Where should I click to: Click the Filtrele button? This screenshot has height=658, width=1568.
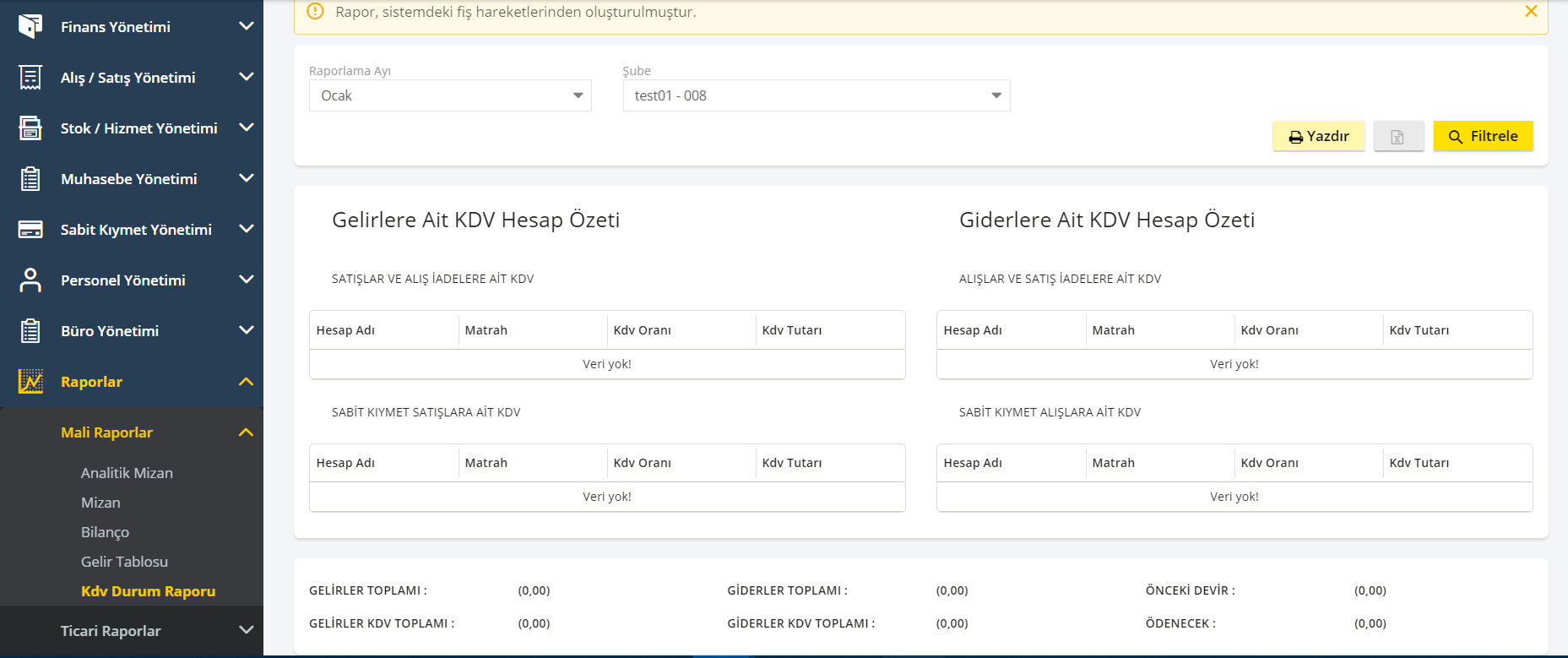1484,136
